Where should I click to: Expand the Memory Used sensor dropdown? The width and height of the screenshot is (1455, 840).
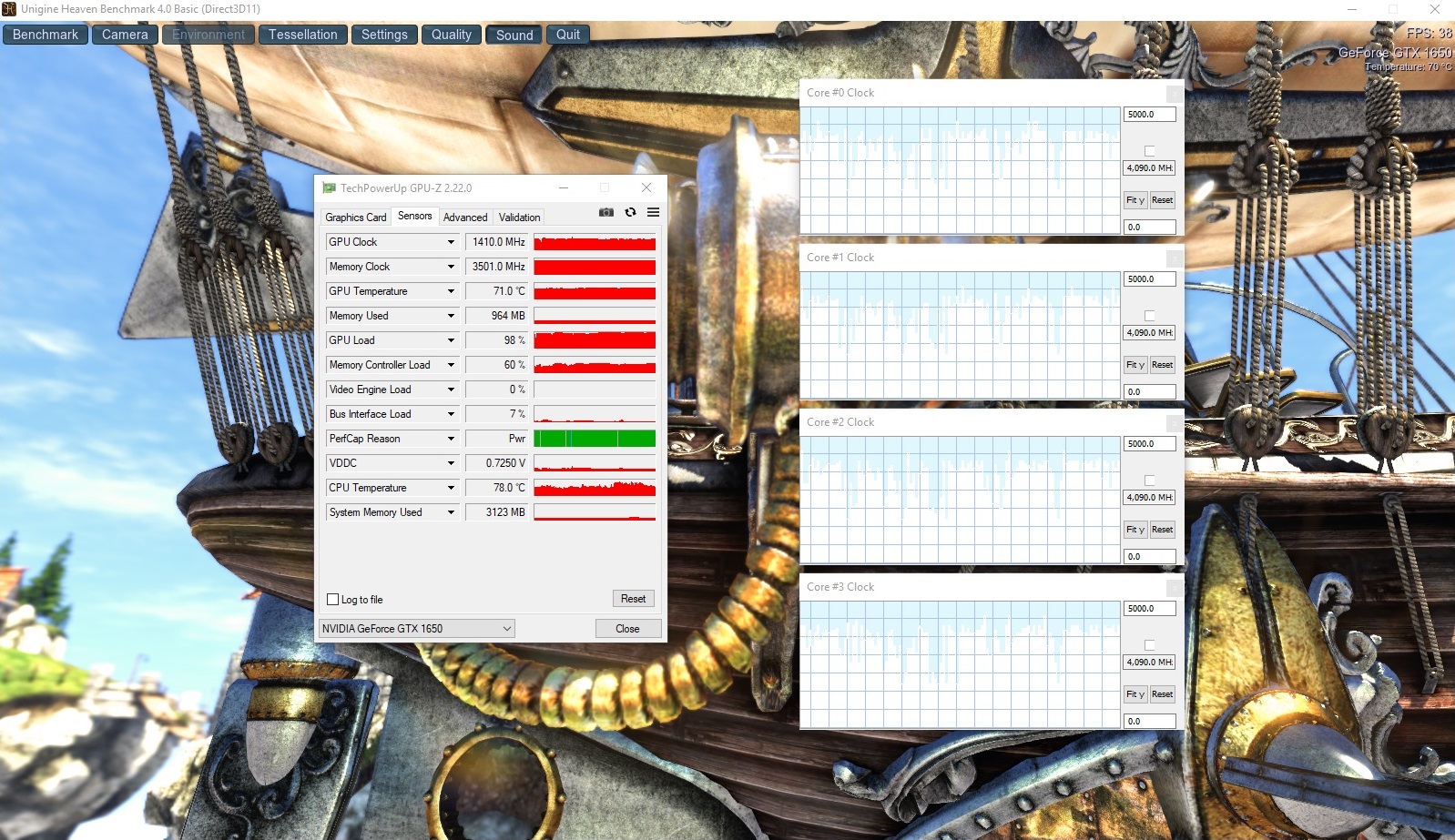(x=451, y=316)
